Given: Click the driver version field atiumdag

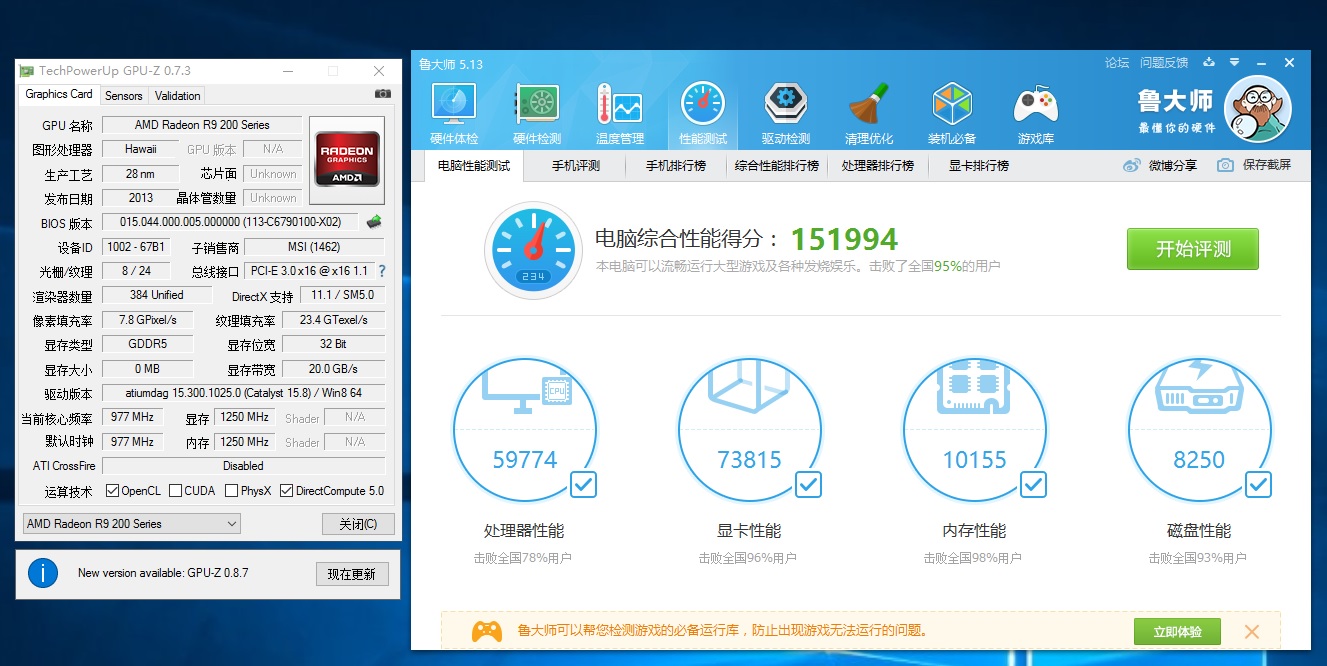Looking at the screenshot, I should pyautogui.click(x=244, y=393).
